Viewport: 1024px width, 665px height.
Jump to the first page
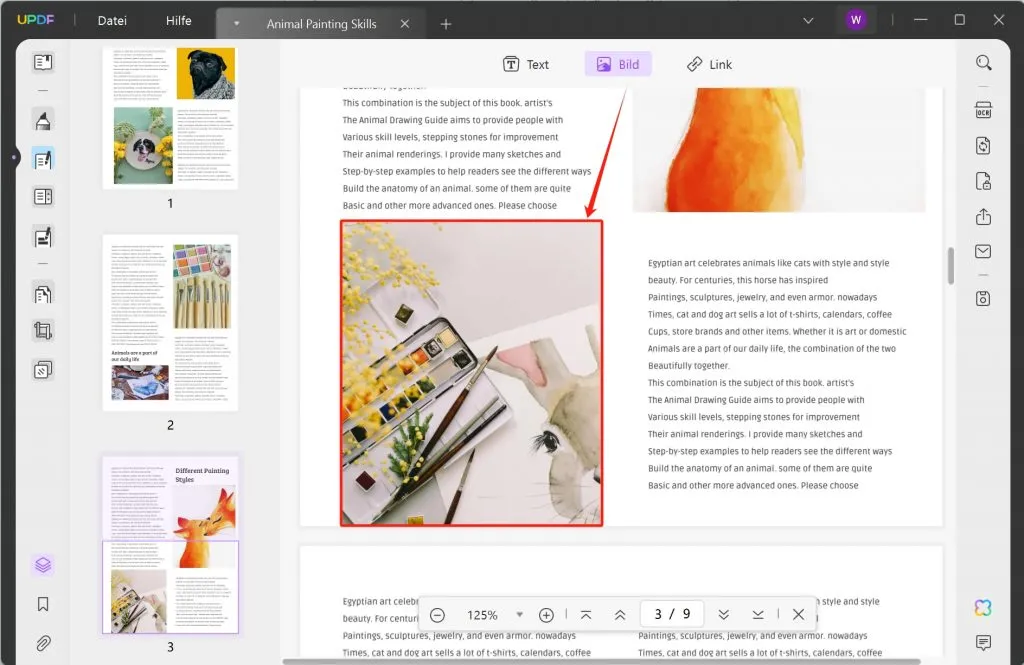pos(586,615)
